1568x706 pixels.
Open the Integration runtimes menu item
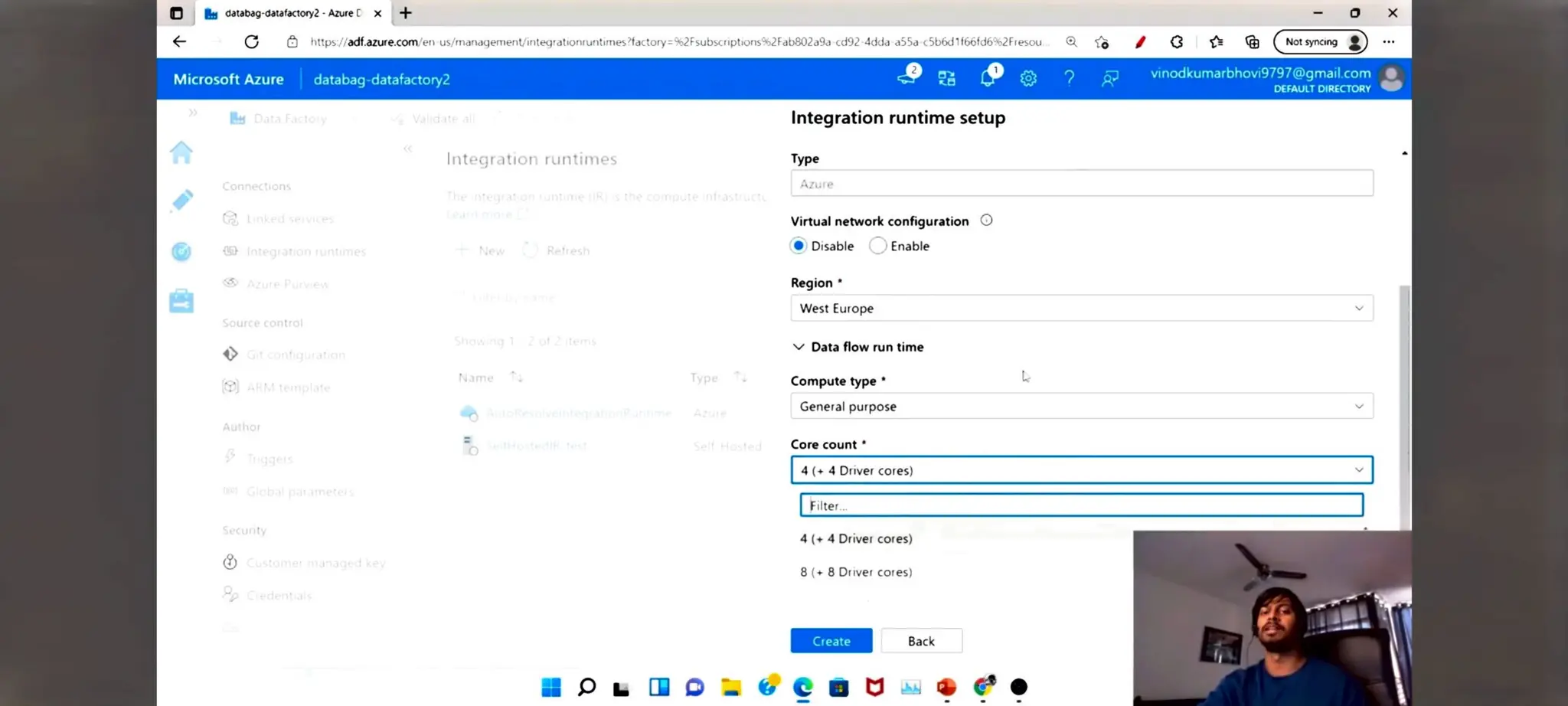305,251
